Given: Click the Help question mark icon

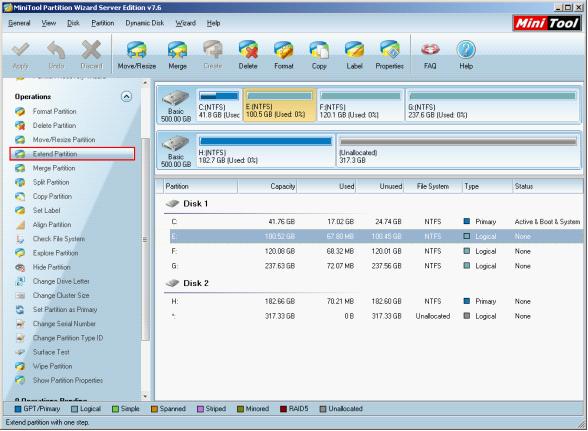Looking at the screenshot, I should 466,50.
